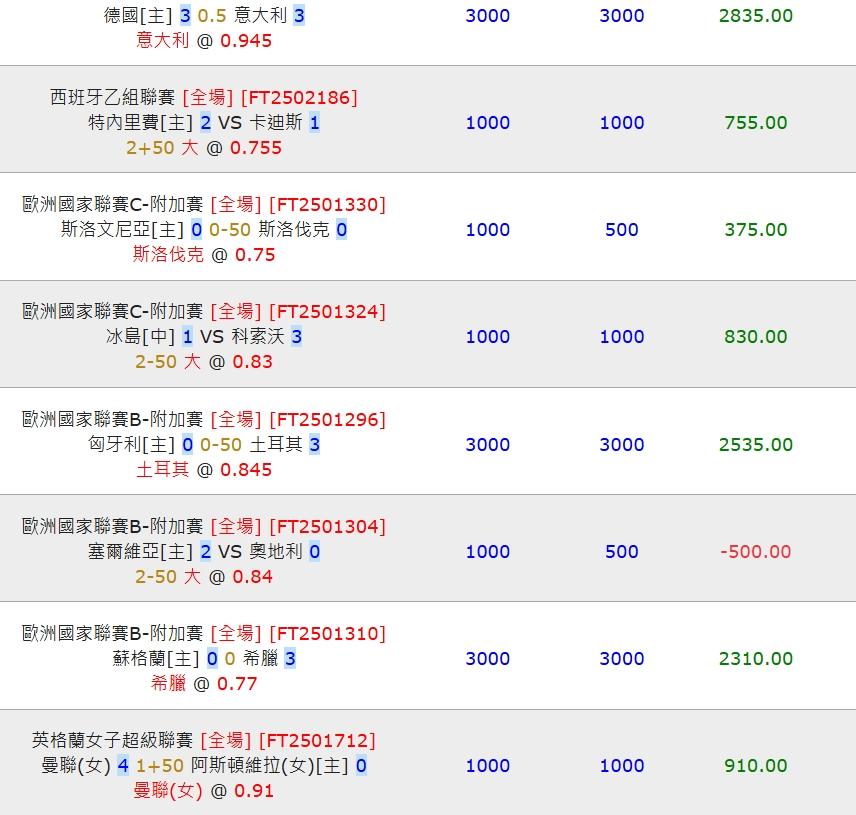Image resolution: width=856 pixels, height=815 pixels.
Task: Click the 冰島[中] 1 VS 科索沃 3 row
Action: 204,337
